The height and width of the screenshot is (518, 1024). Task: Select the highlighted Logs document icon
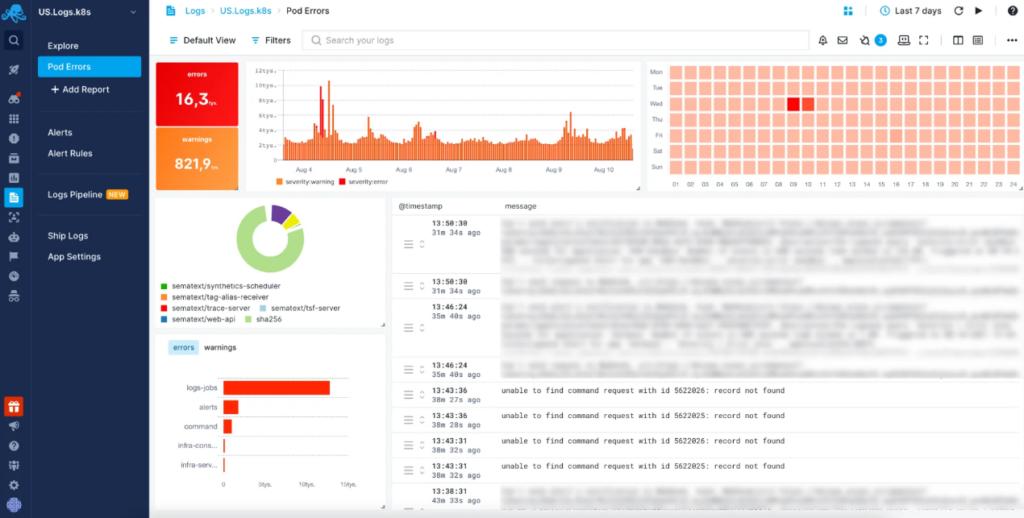click(14, 197)
